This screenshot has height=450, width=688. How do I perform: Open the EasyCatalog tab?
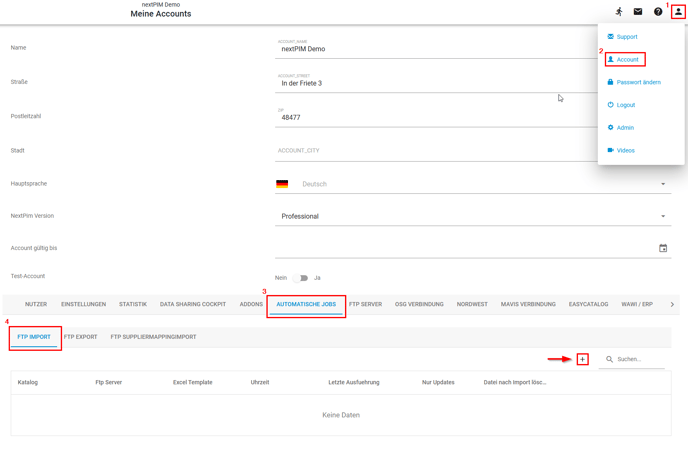point(588,304)
